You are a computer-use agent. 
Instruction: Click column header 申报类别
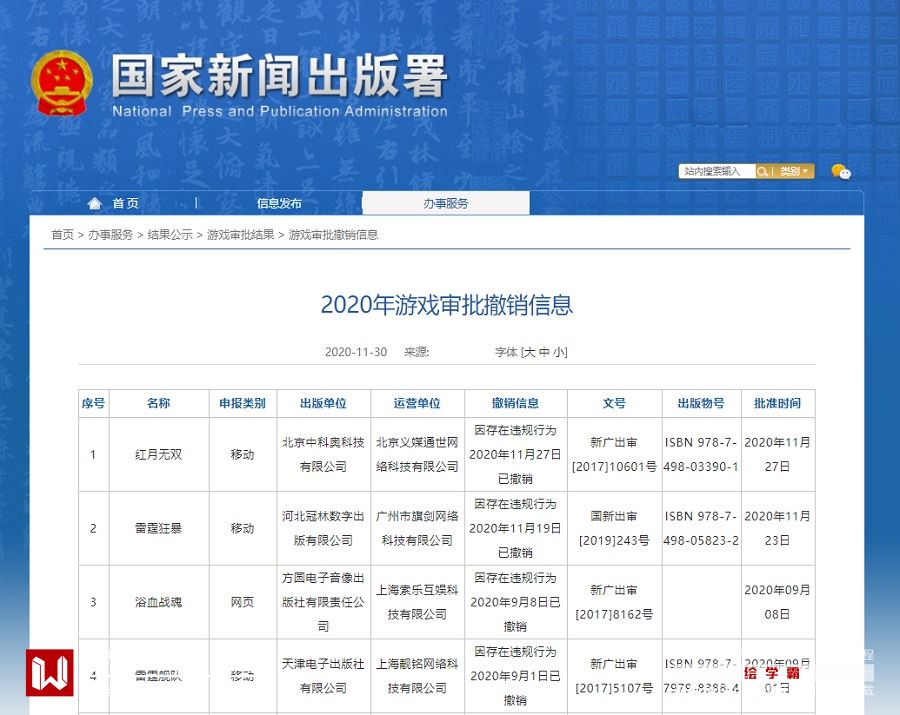[243, 403]
